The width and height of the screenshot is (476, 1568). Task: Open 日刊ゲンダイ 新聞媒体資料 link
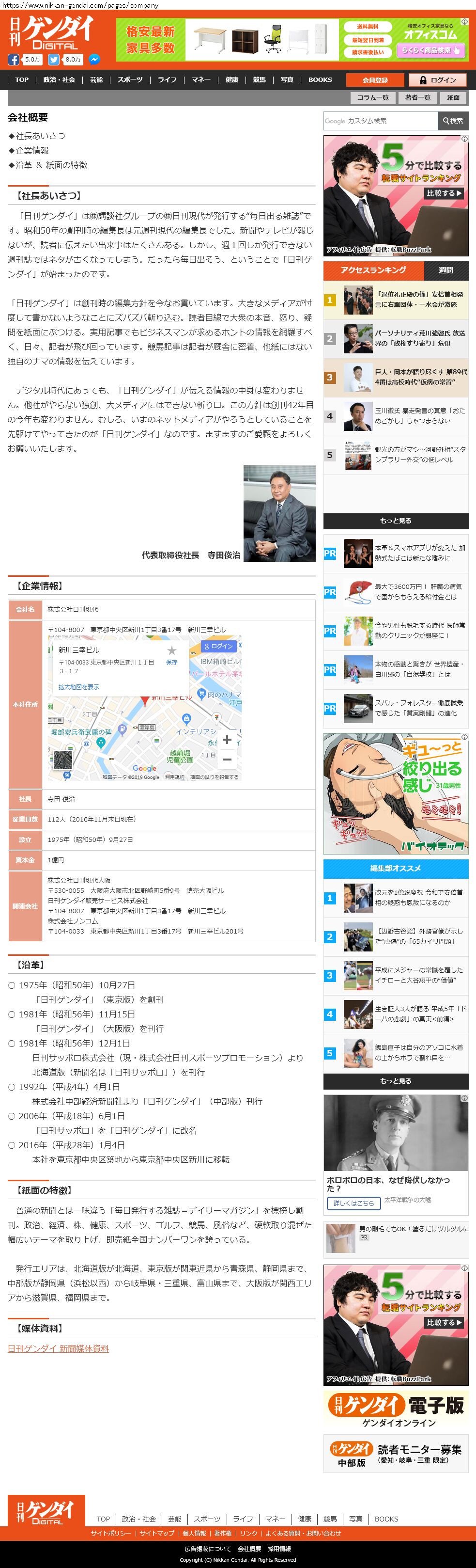59,1349
